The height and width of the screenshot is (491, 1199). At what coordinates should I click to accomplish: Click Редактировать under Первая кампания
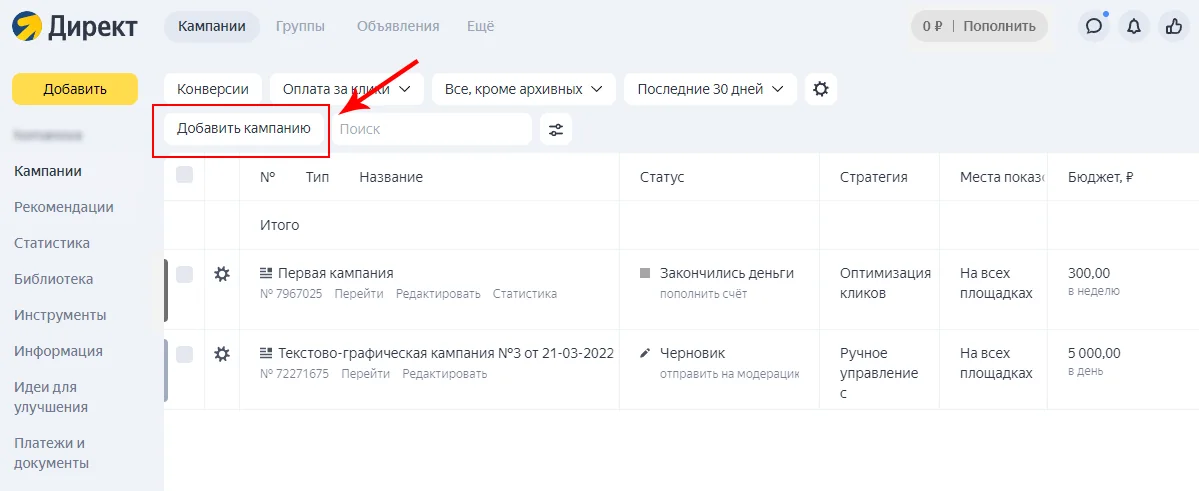438,294
